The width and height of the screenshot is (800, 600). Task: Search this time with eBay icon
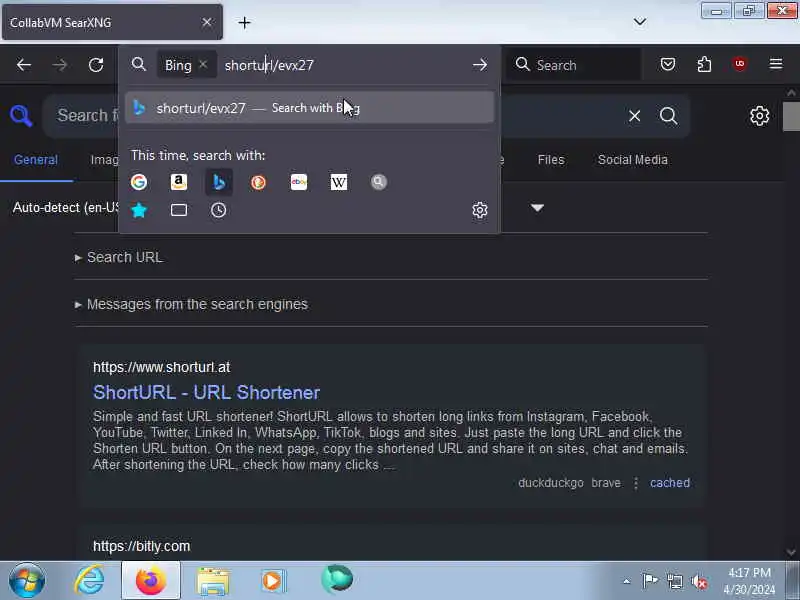[298, 182]
